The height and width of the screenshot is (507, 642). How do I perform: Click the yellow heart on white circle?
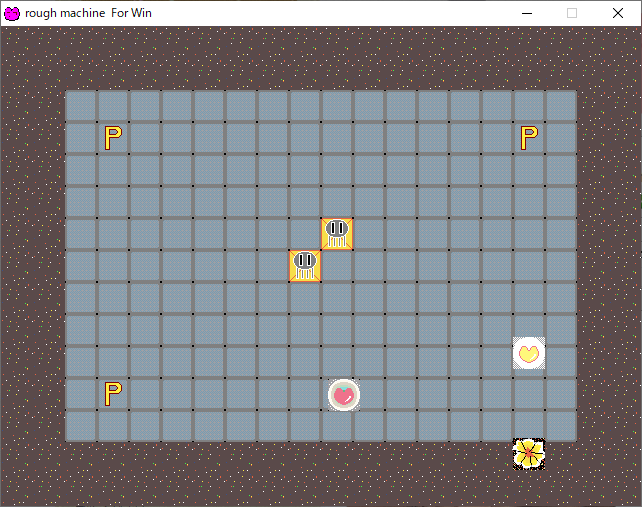coord(529,353)
